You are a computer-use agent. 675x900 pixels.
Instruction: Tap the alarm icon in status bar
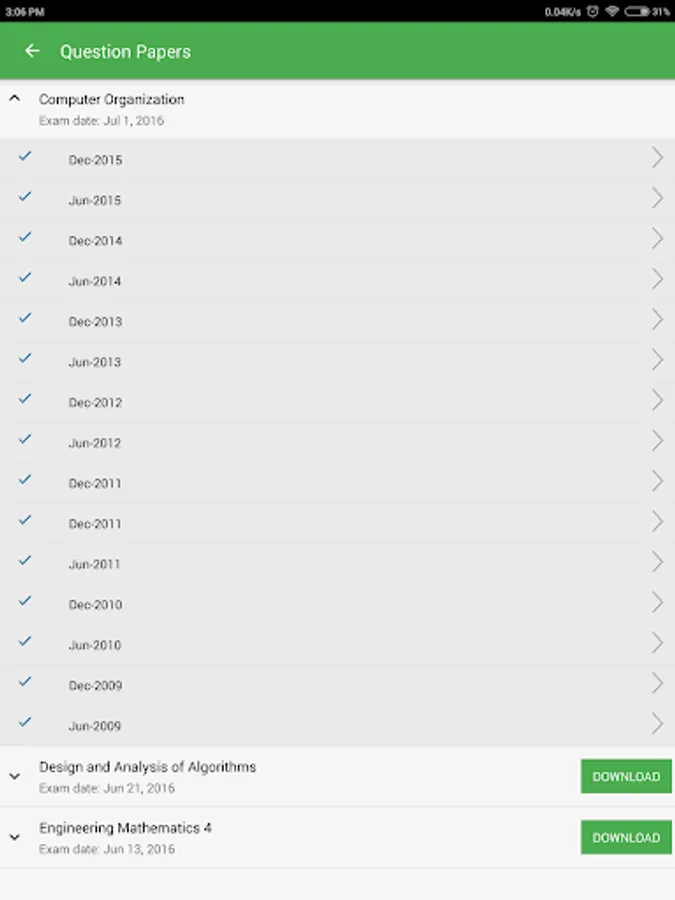pos(593,11)
